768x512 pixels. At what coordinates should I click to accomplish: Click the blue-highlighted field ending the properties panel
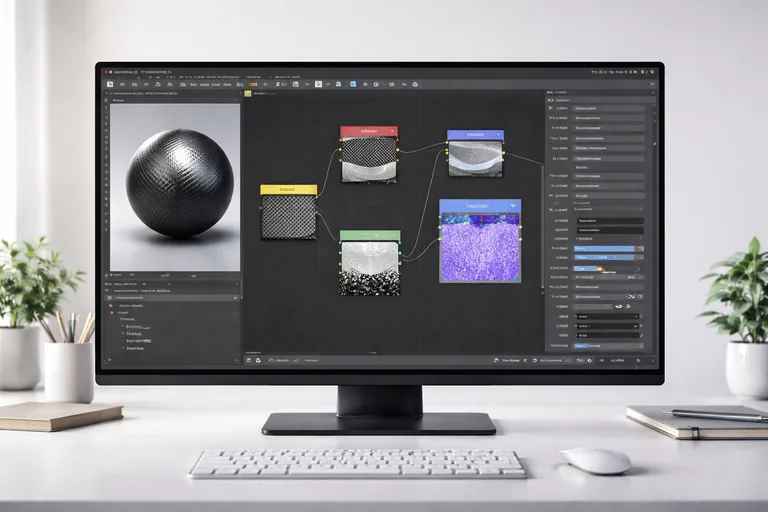click(609, 346)
